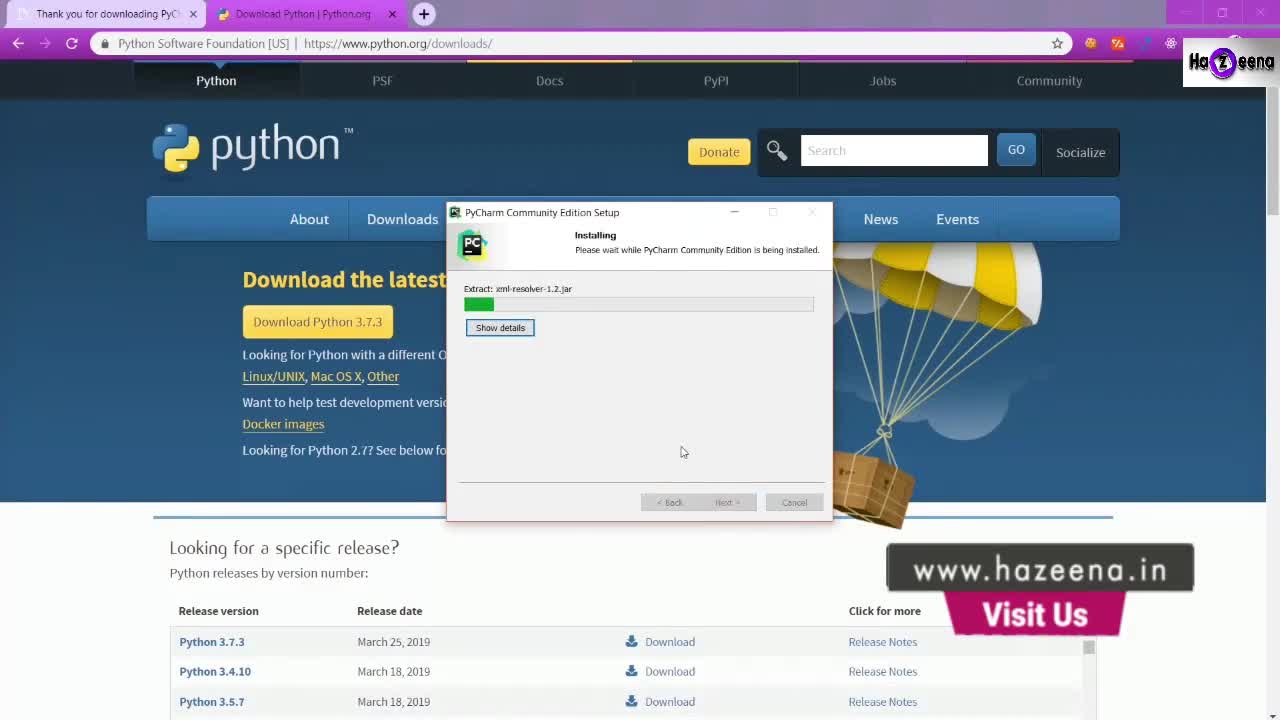The width and height of the screenshot is (1280, 720).
Task: Click the download icon in the Python 3.4.10 row
Action: click(631, 671)
